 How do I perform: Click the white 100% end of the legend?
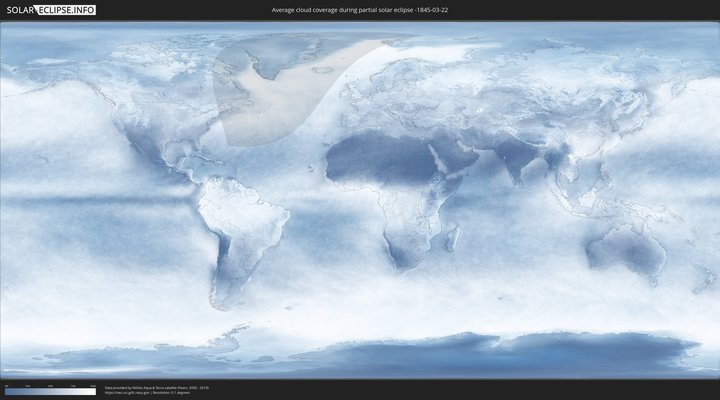(x=93, y=391)
